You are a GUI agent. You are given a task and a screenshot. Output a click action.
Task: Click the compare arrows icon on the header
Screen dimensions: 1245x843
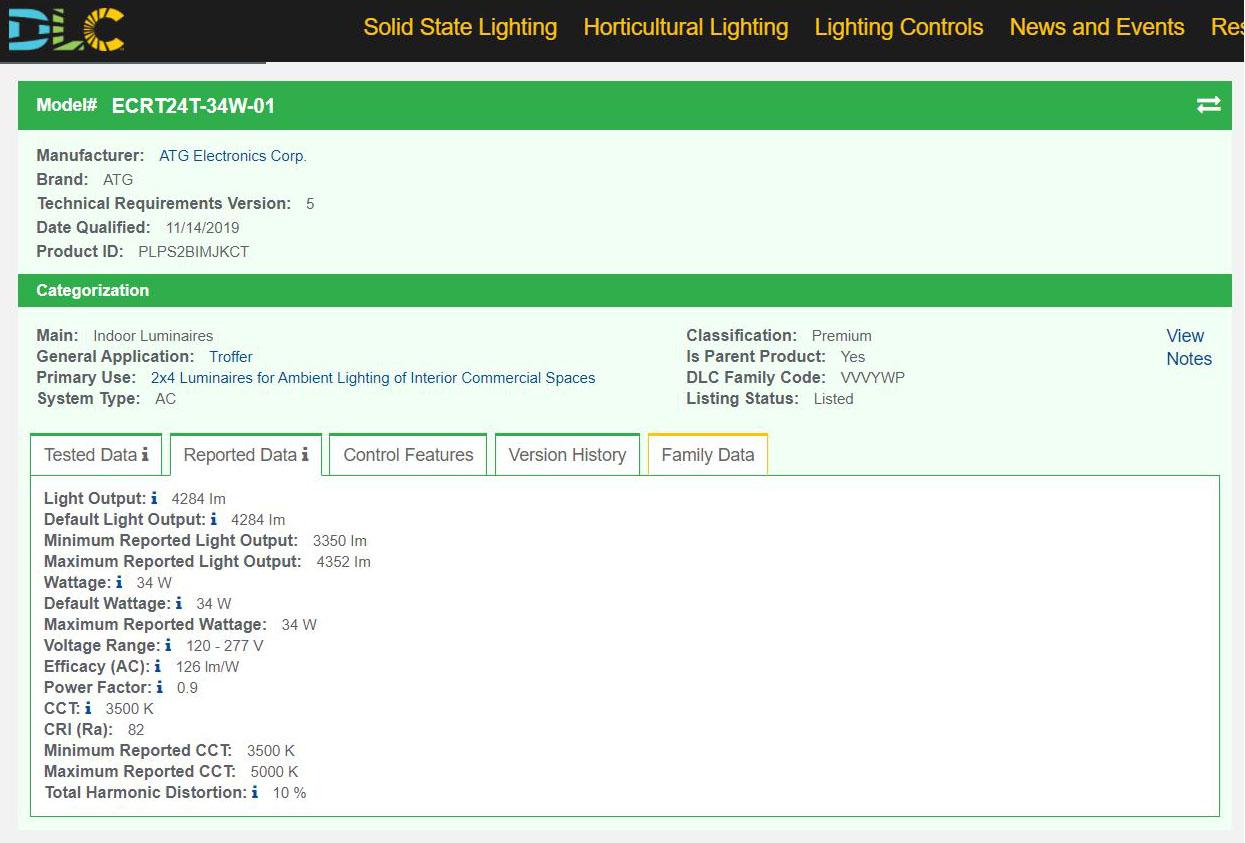coord(1209,104)
